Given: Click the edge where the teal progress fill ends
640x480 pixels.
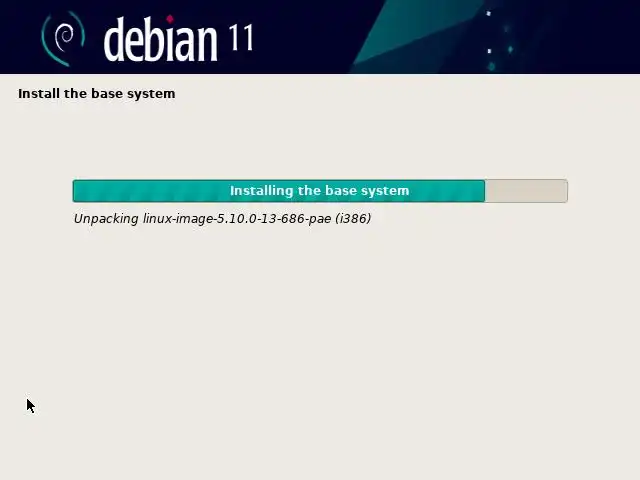Looking at the screenshot, I should (x=485, y=191).
